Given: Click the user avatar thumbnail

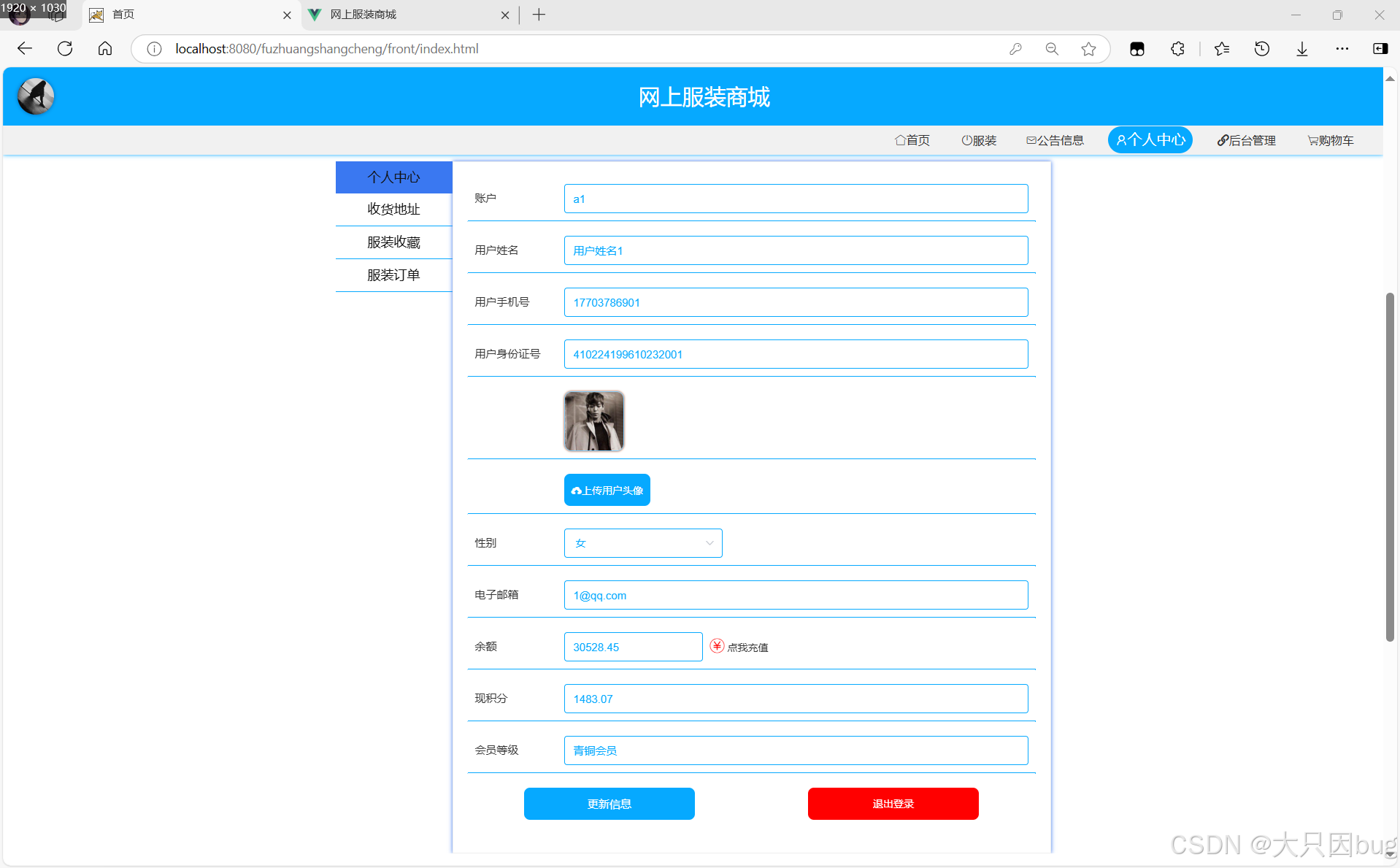Looking at the screenshot, I should coord(594,421).
